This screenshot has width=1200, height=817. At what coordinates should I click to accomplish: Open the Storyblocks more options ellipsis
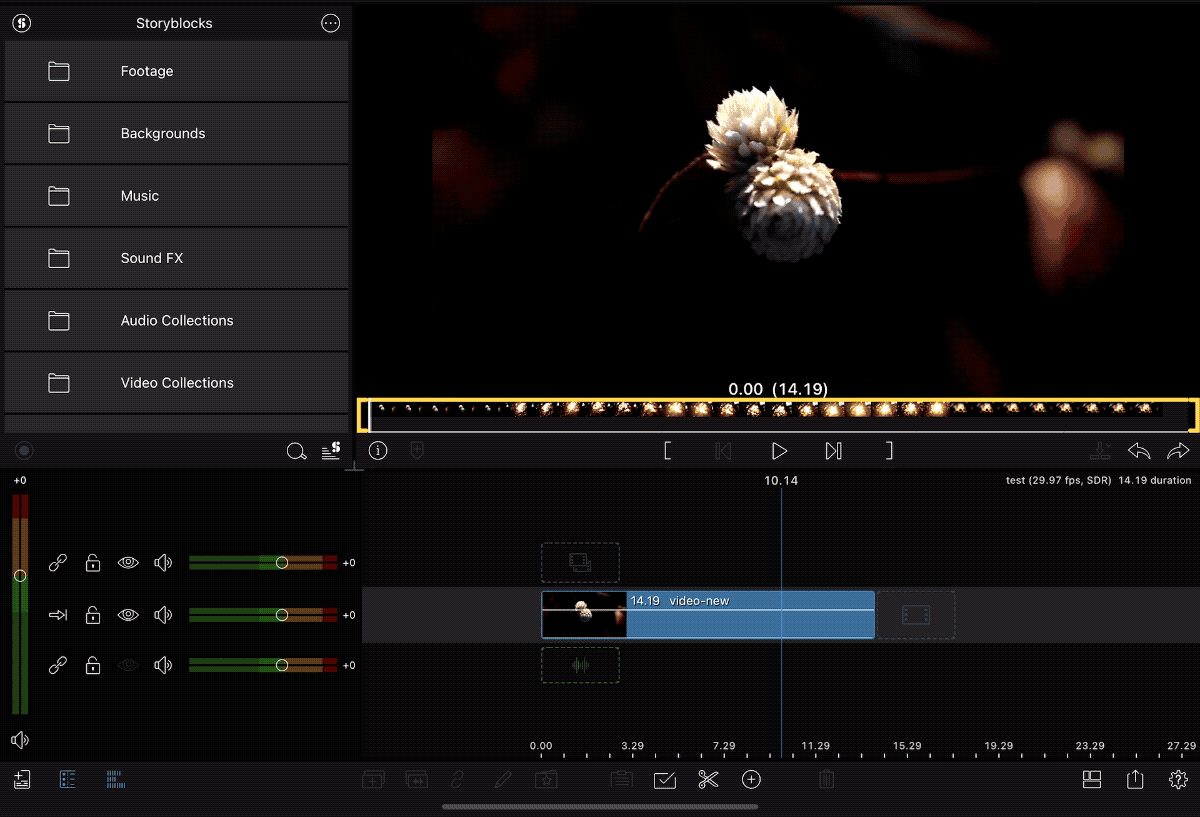[331, 24]
